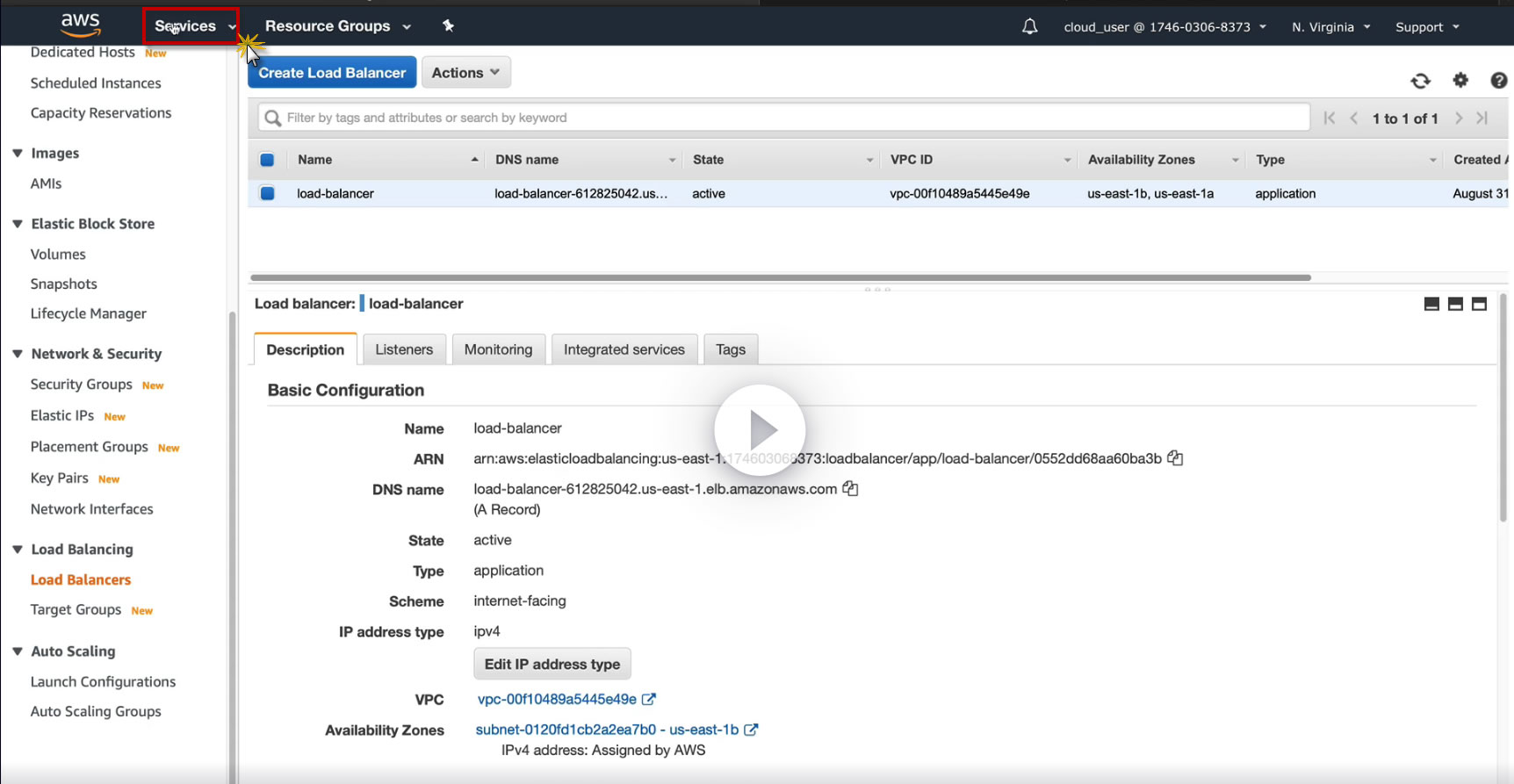Collapse the Elastic Block Store section
The image size is (1514, 784).
pos(18,224)
